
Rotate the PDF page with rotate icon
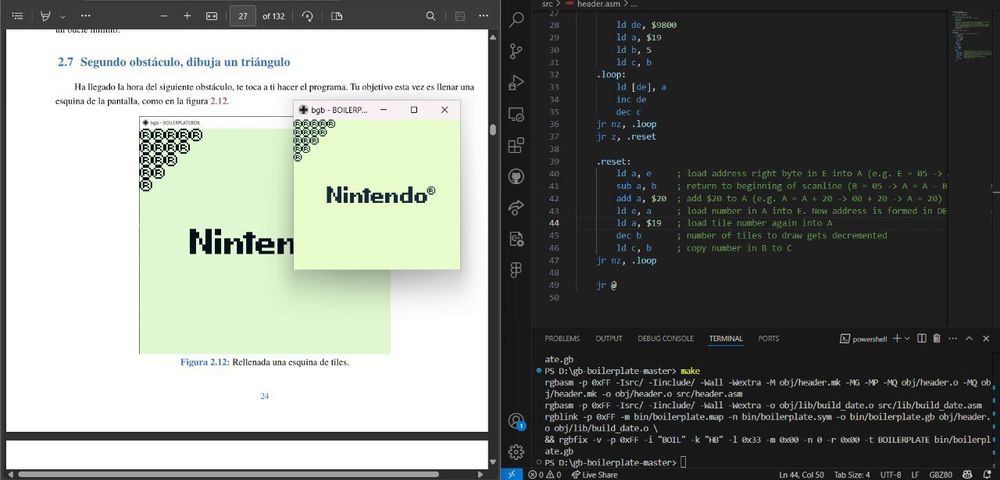tap(307, 16)
